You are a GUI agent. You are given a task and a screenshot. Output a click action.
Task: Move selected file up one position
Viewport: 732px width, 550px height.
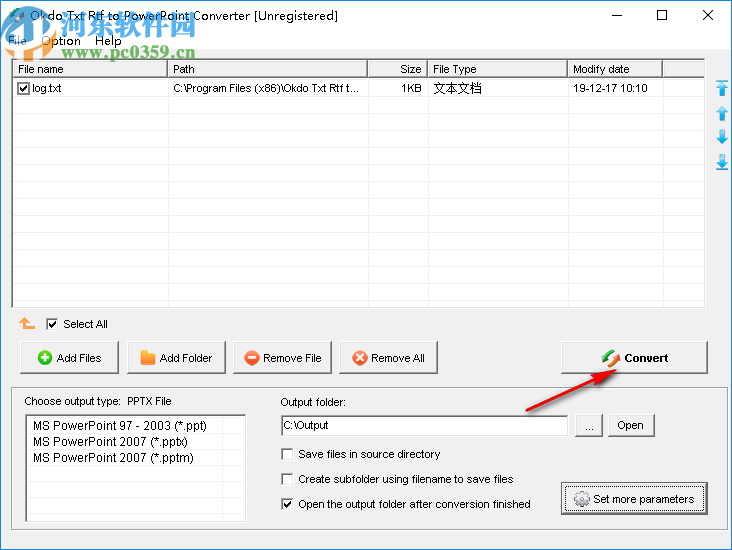[722, 113]
